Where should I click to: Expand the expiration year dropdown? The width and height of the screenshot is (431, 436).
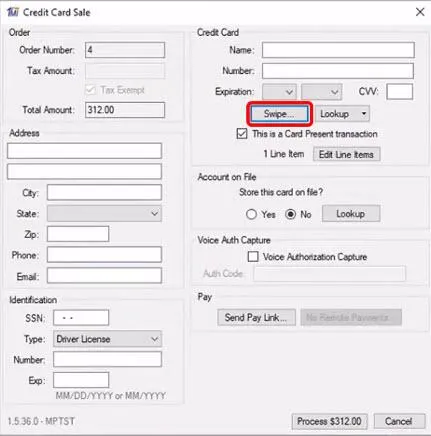(x=322, y=92)
